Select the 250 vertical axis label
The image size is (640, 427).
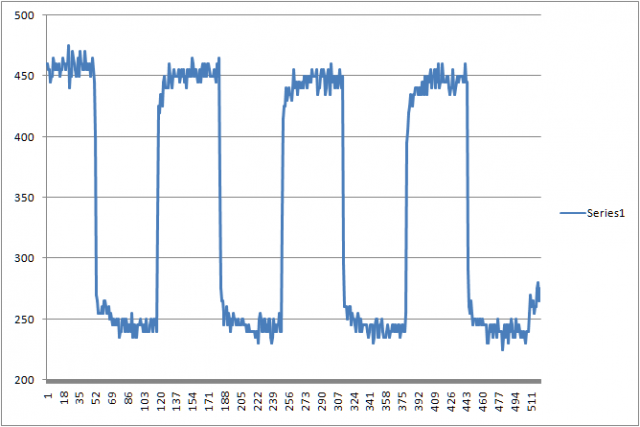coord(24,320)
